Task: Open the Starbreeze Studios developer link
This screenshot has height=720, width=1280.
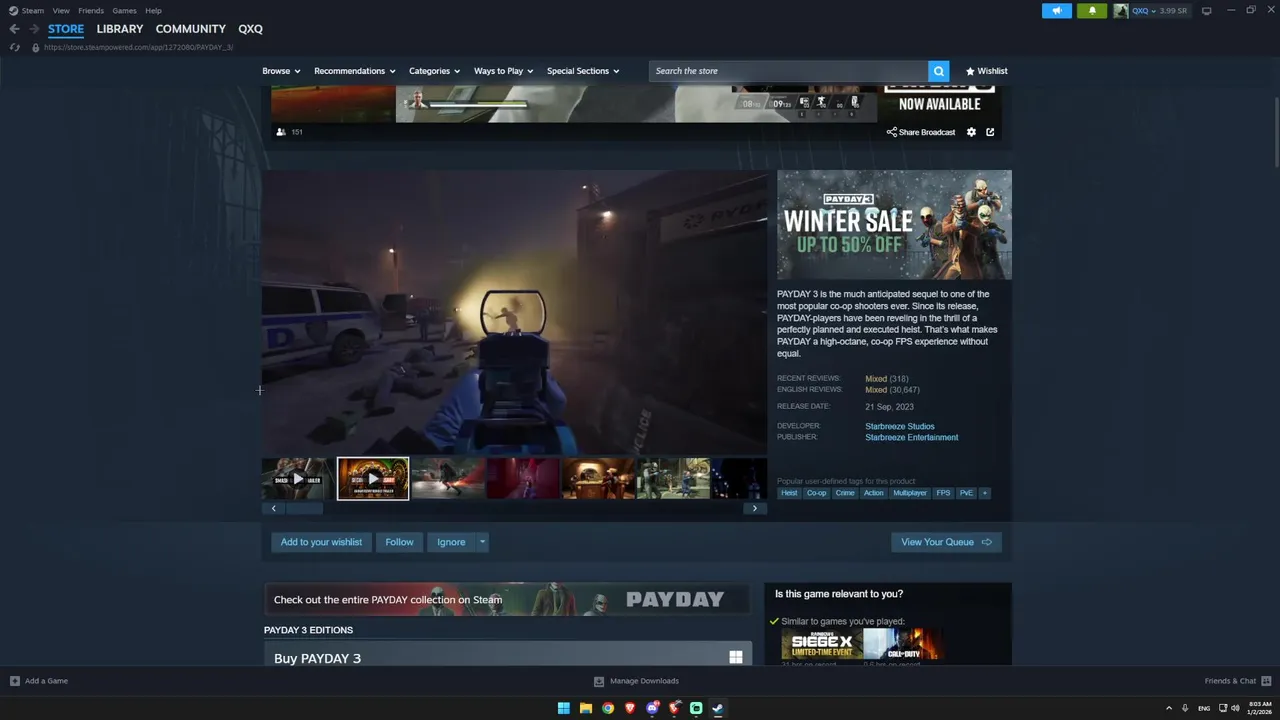Action: [x=900, y=427]
